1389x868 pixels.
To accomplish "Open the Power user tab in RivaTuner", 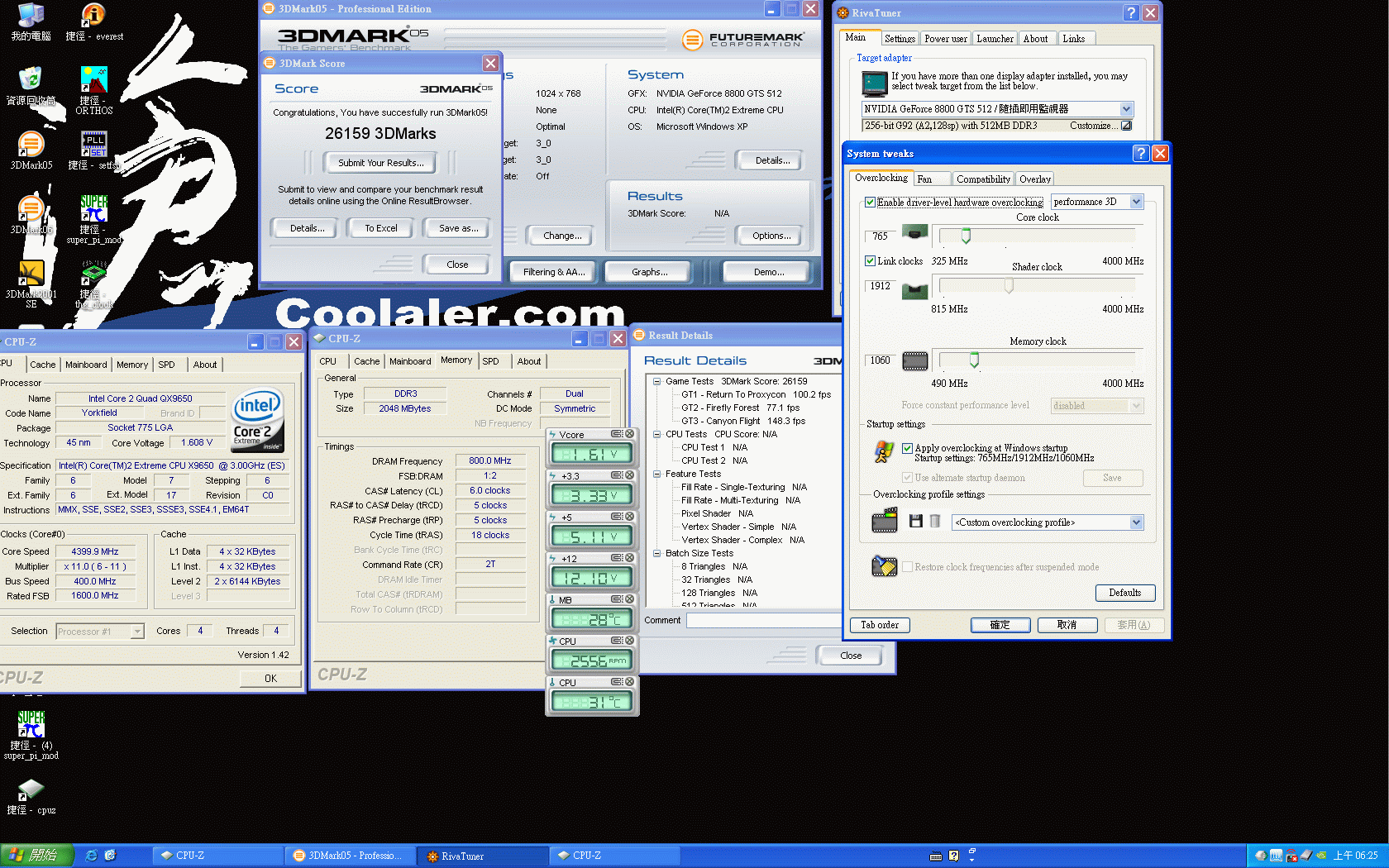I will click(x=945, y=39).
